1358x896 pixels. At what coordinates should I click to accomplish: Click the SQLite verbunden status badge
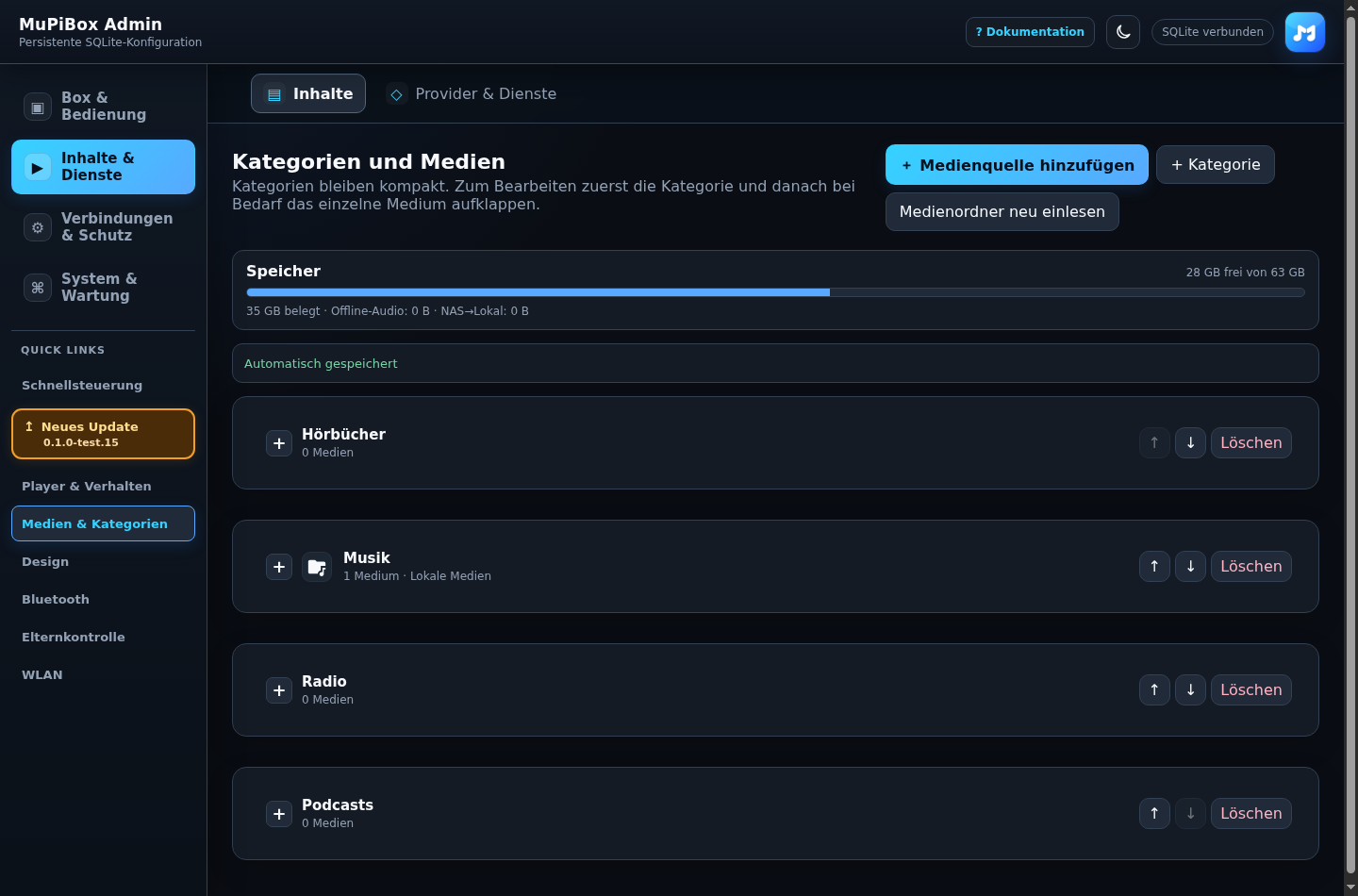coord(1213,32)
